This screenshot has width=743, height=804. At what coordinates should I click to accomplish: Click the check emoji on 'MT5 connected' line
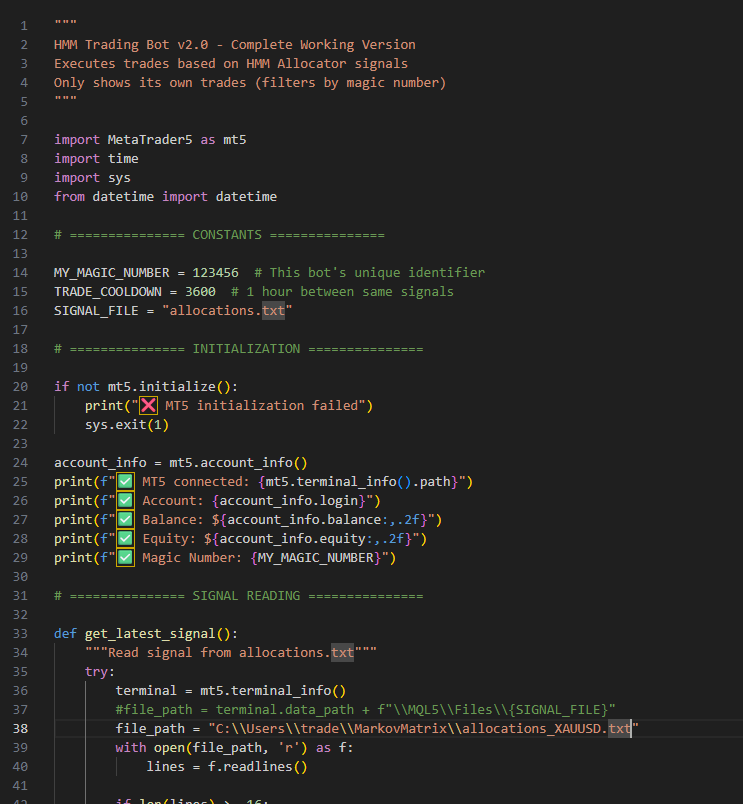[x=125, y=481]
